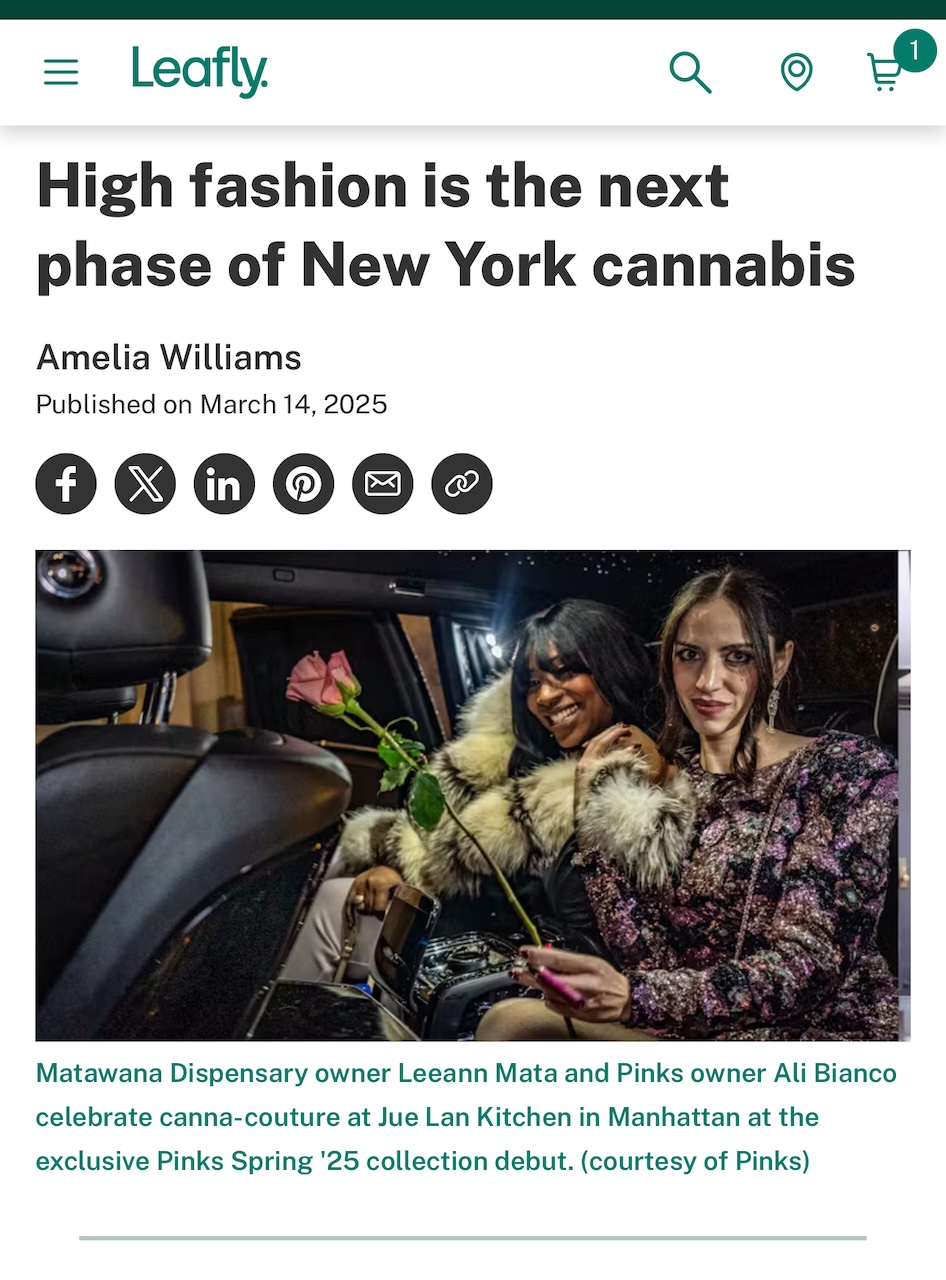Pin the article to Pinterest
Image resolution: width=946 pixels, height=1280 pixels.
point(303,484)
